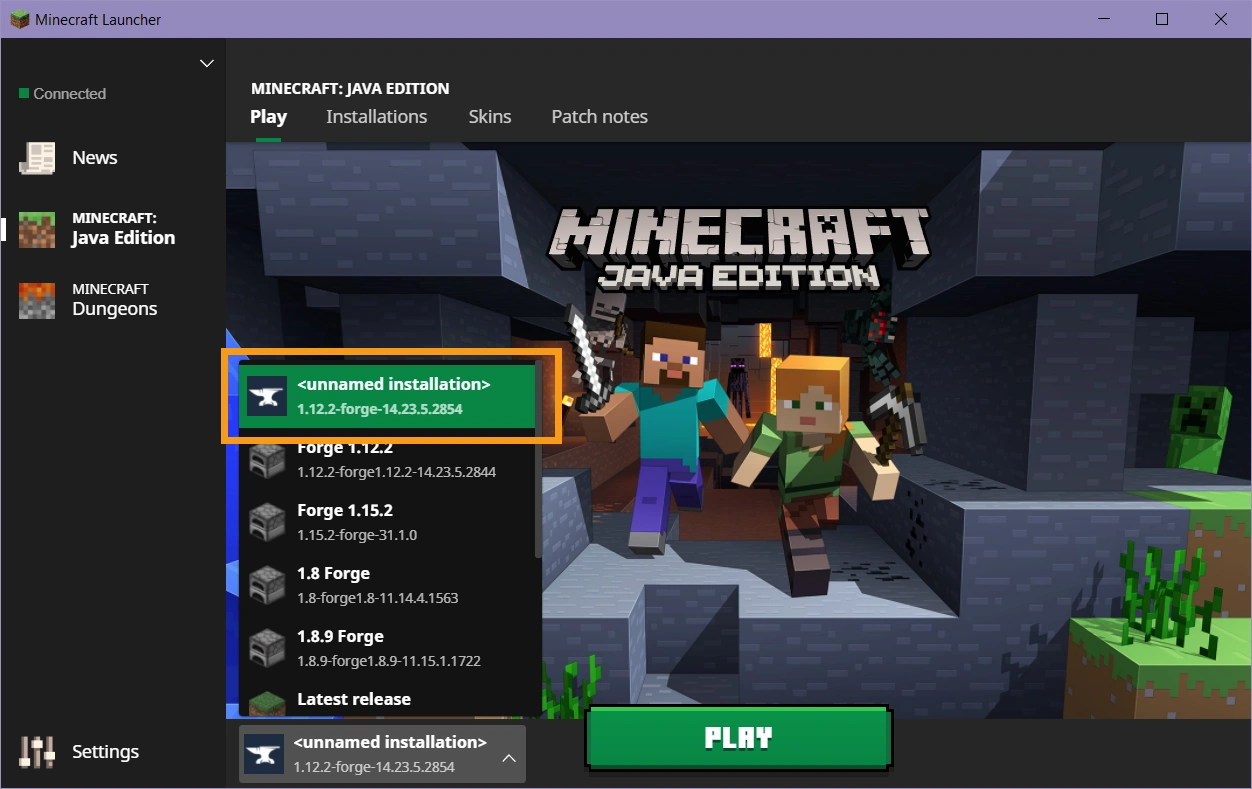Click the furnace icon beside Forge 1.12.2

[x=267, y=459]
